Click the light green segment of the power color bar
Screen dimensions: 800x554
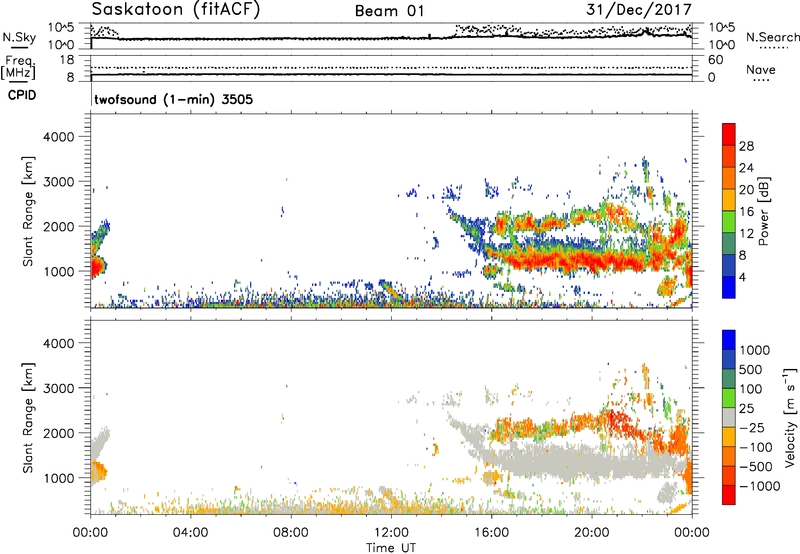point(729,222)
